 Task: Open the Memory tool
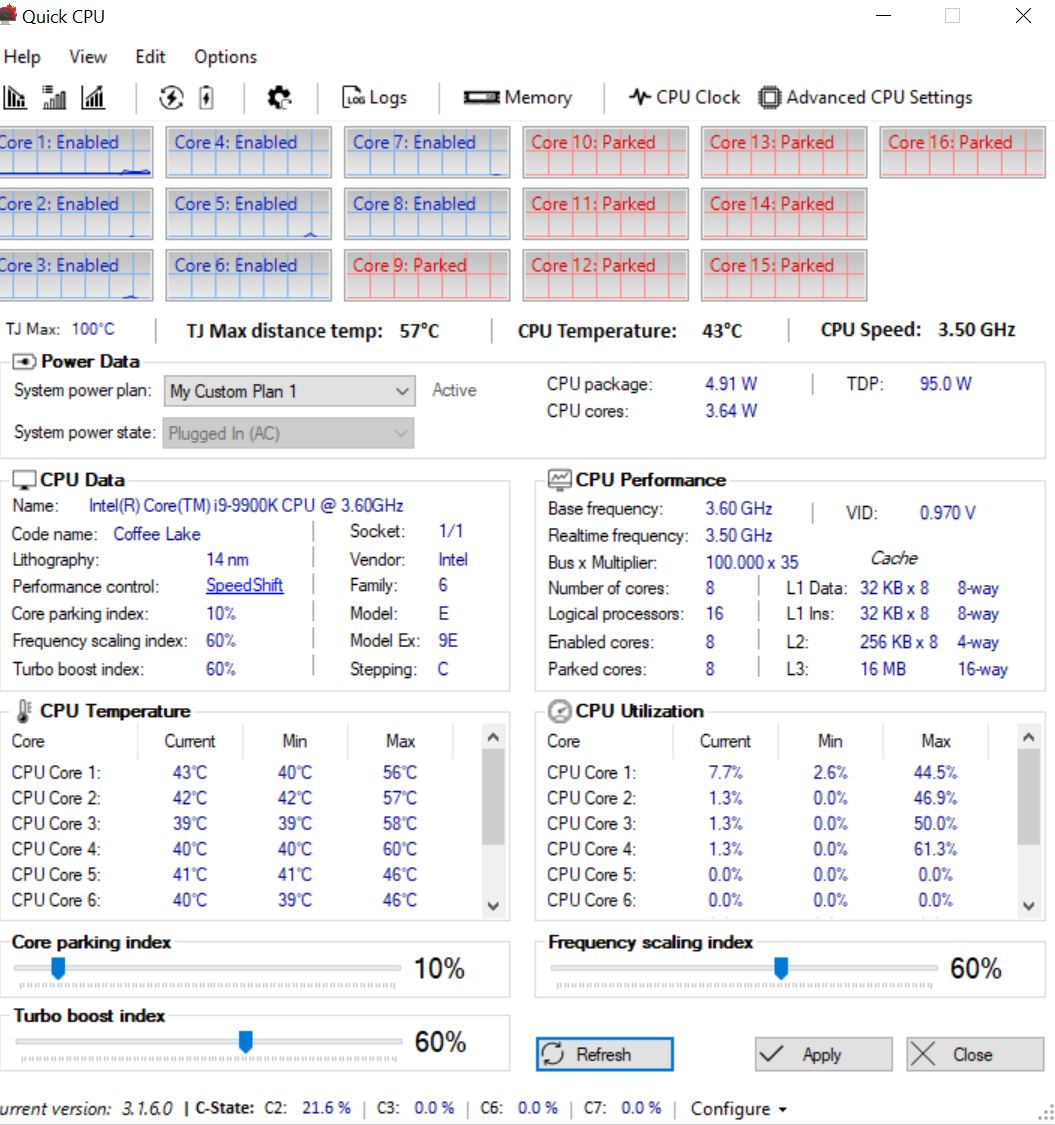(x=517, y=97)
